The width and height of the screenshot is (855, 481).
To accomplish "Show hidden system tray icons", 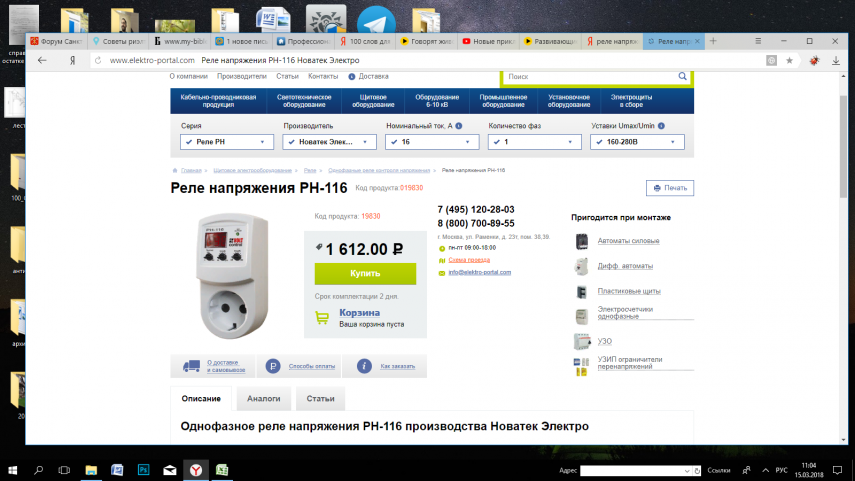I will point(766,470).
